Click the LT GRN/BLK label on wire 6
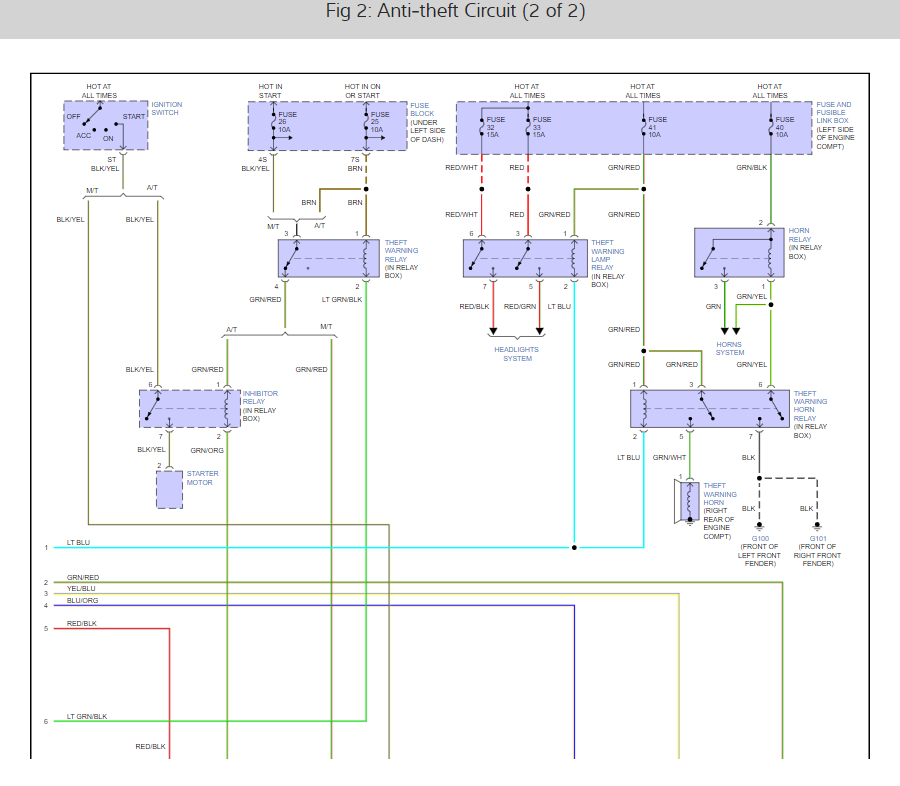The width and height of the screenshot is (900, 786). tap(87, 717)
